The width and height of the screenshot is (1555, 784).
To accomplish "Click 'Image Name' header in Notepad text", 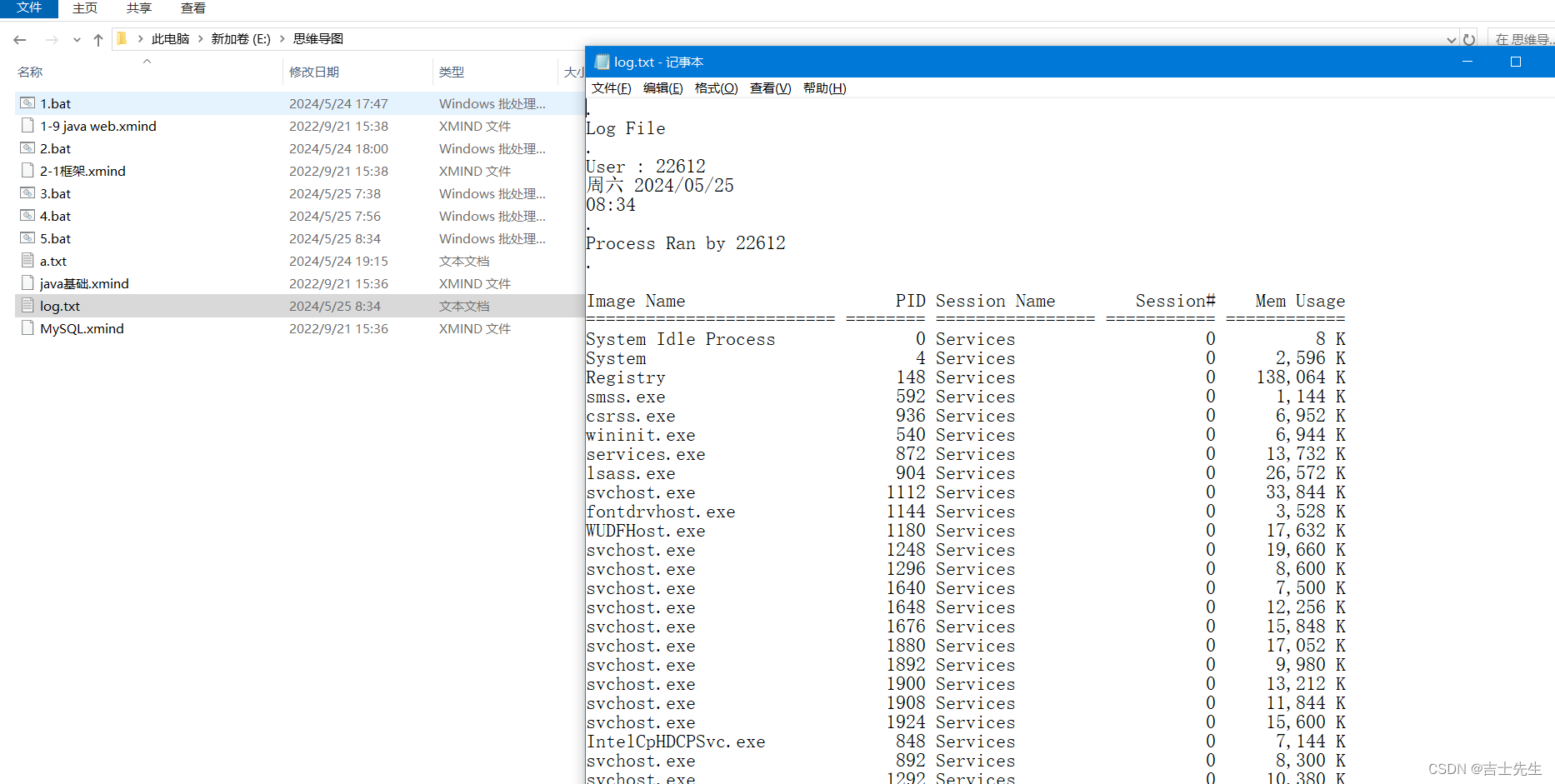I will pyautogui.click(x=636, y=301).
